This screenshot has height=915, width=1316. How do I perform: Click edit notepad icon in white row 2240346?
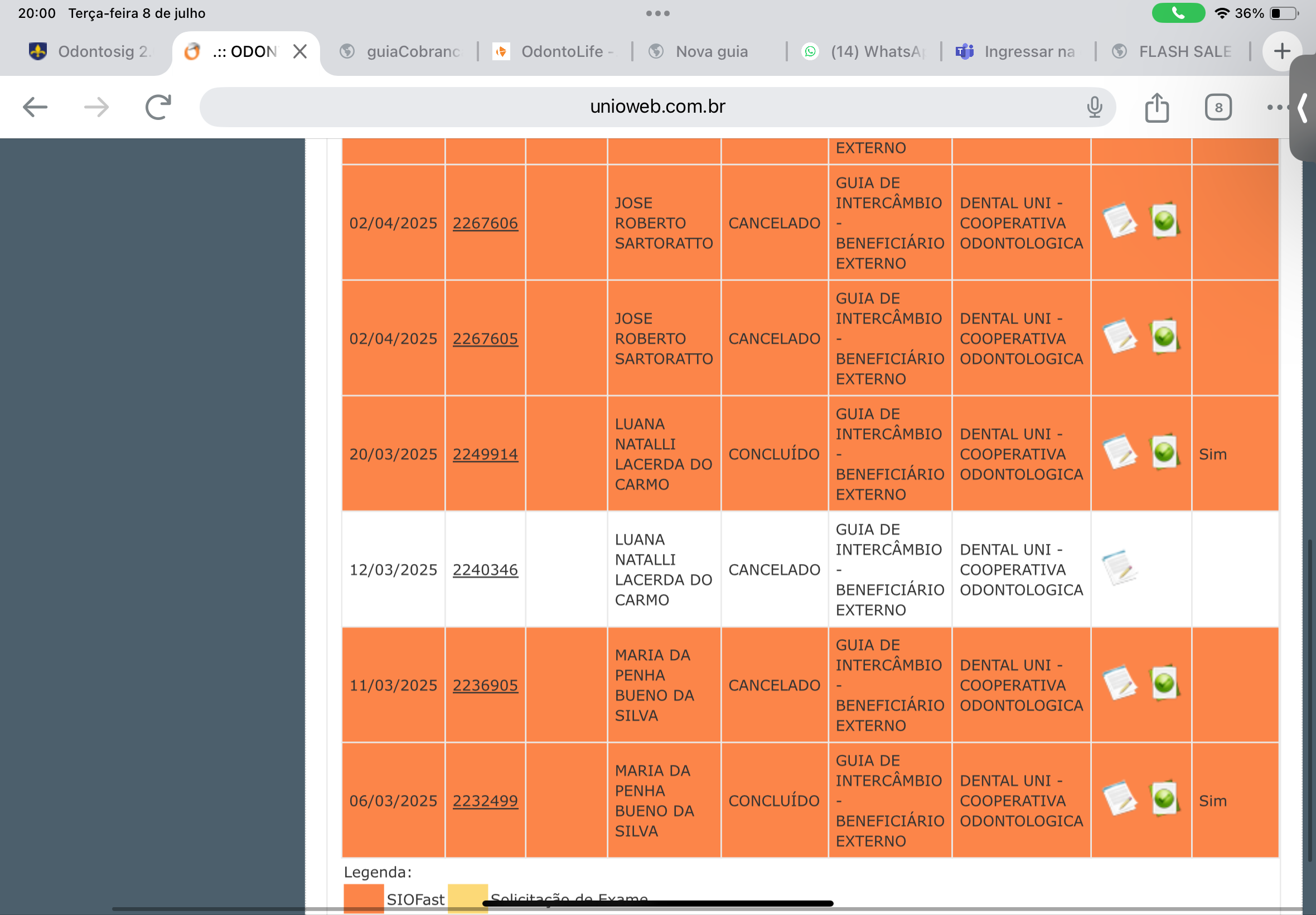point(1120,567)
